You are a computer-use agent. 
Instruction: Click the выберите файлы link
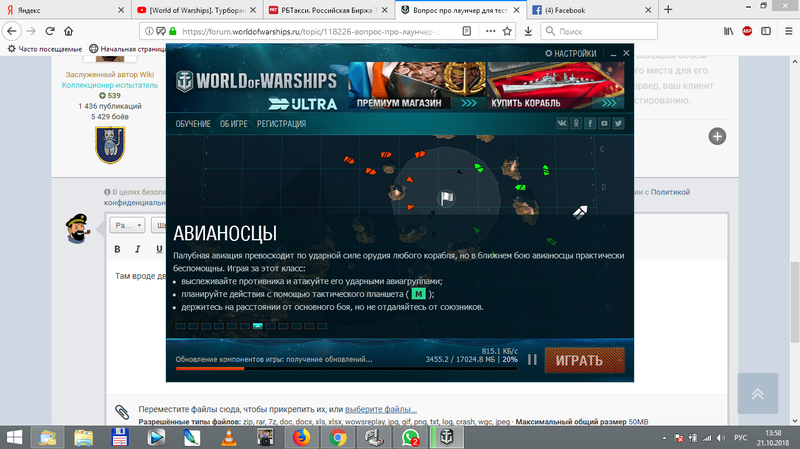pos(381,409)
